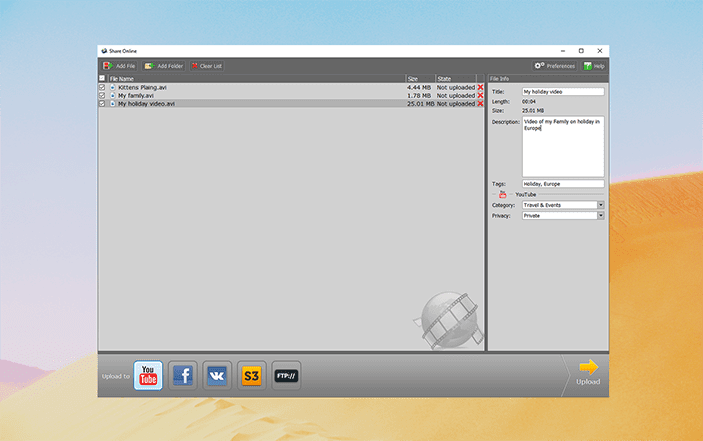
Task: Click the Clear List button
Action: (x=206, y=66)
